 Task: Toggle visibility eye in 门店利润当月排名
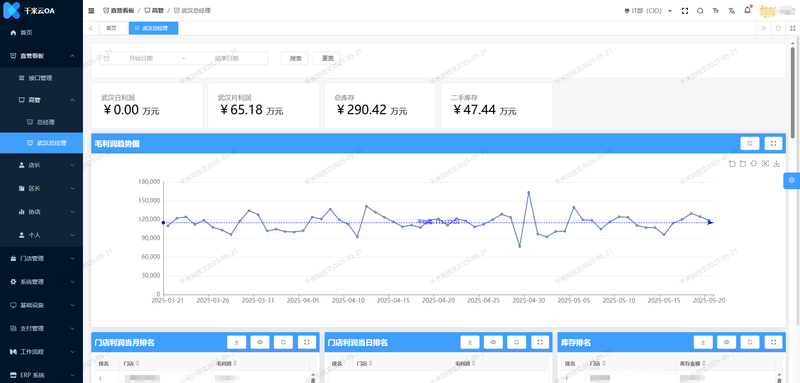(x=260, y=343)
